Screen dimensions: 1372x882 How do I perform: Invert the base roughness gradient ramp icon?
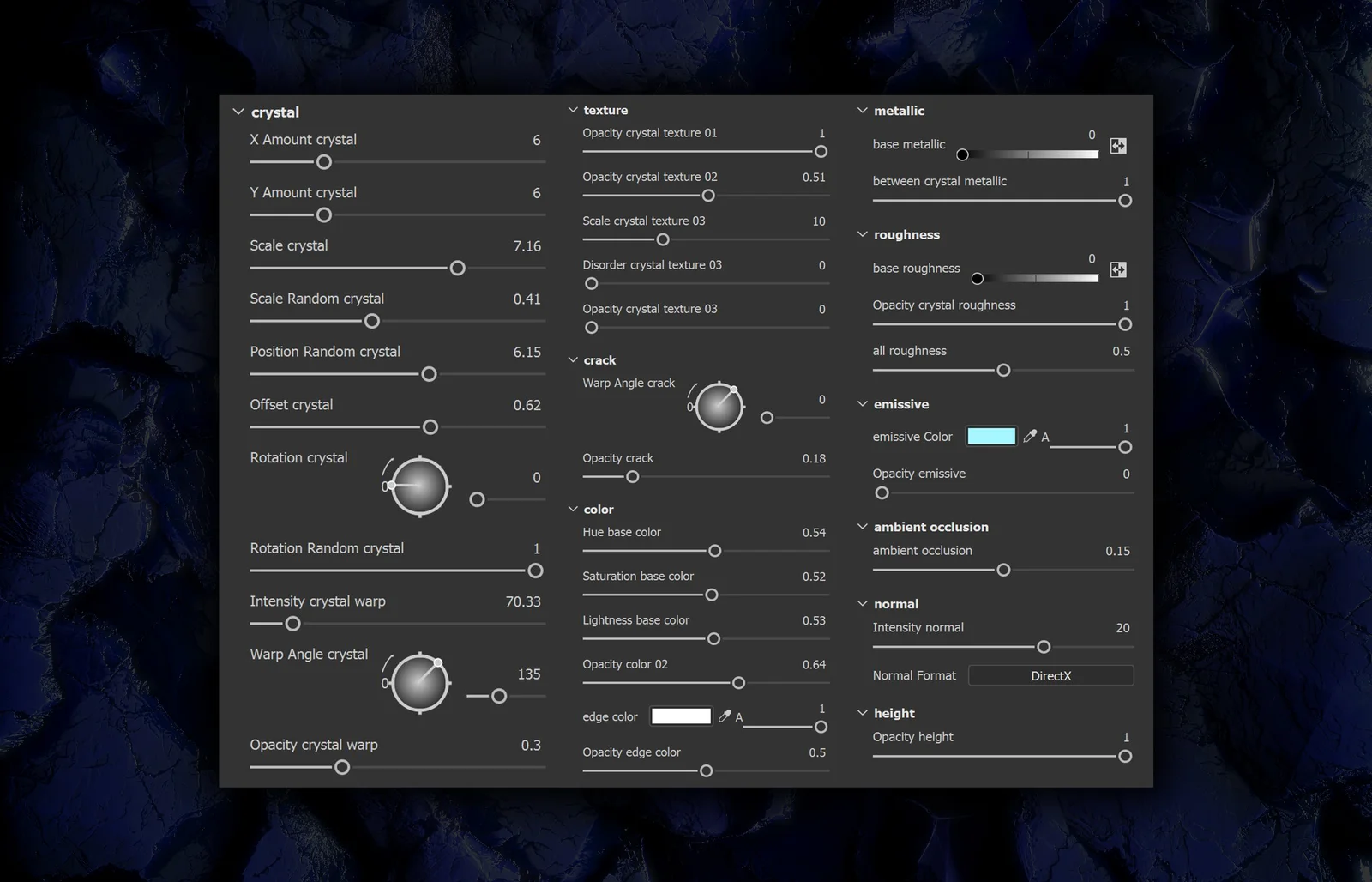[x=1118, y=269]
